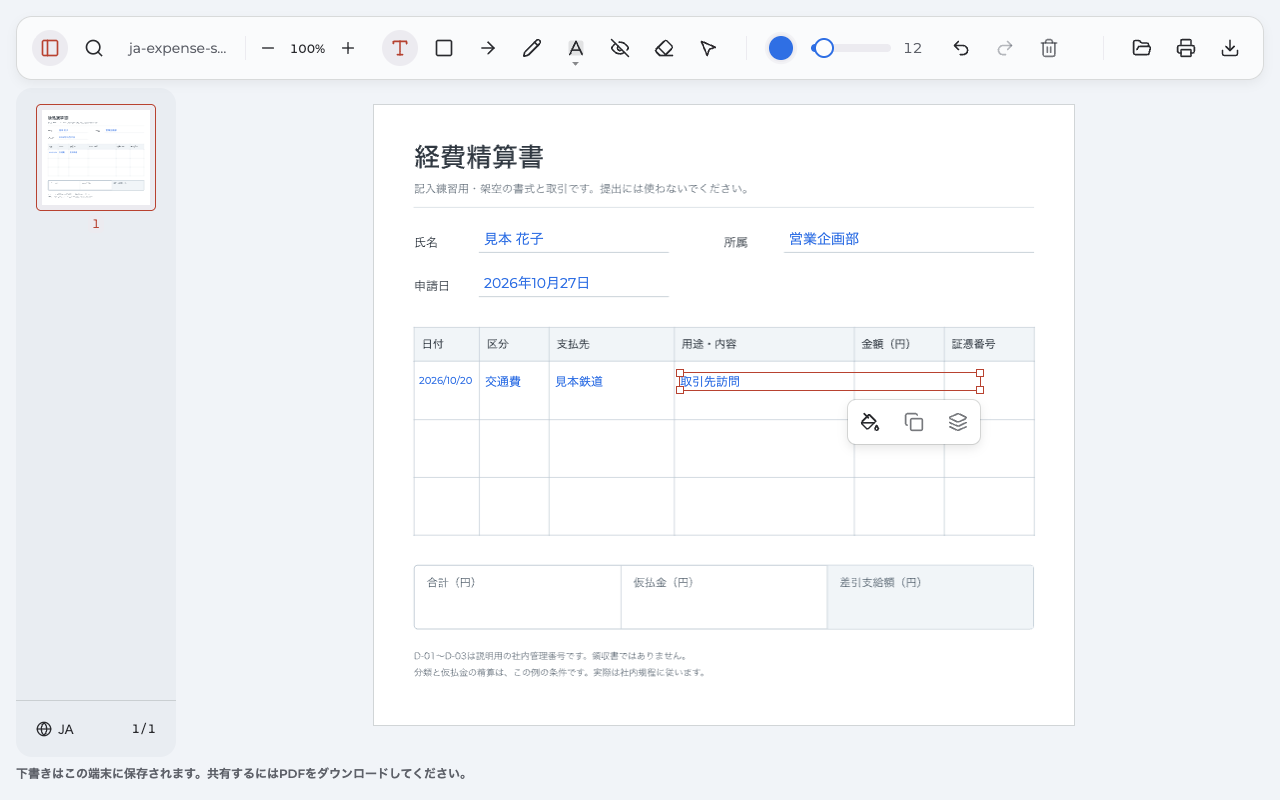Click the department text 営業企画部

click(x=824, y=239)
